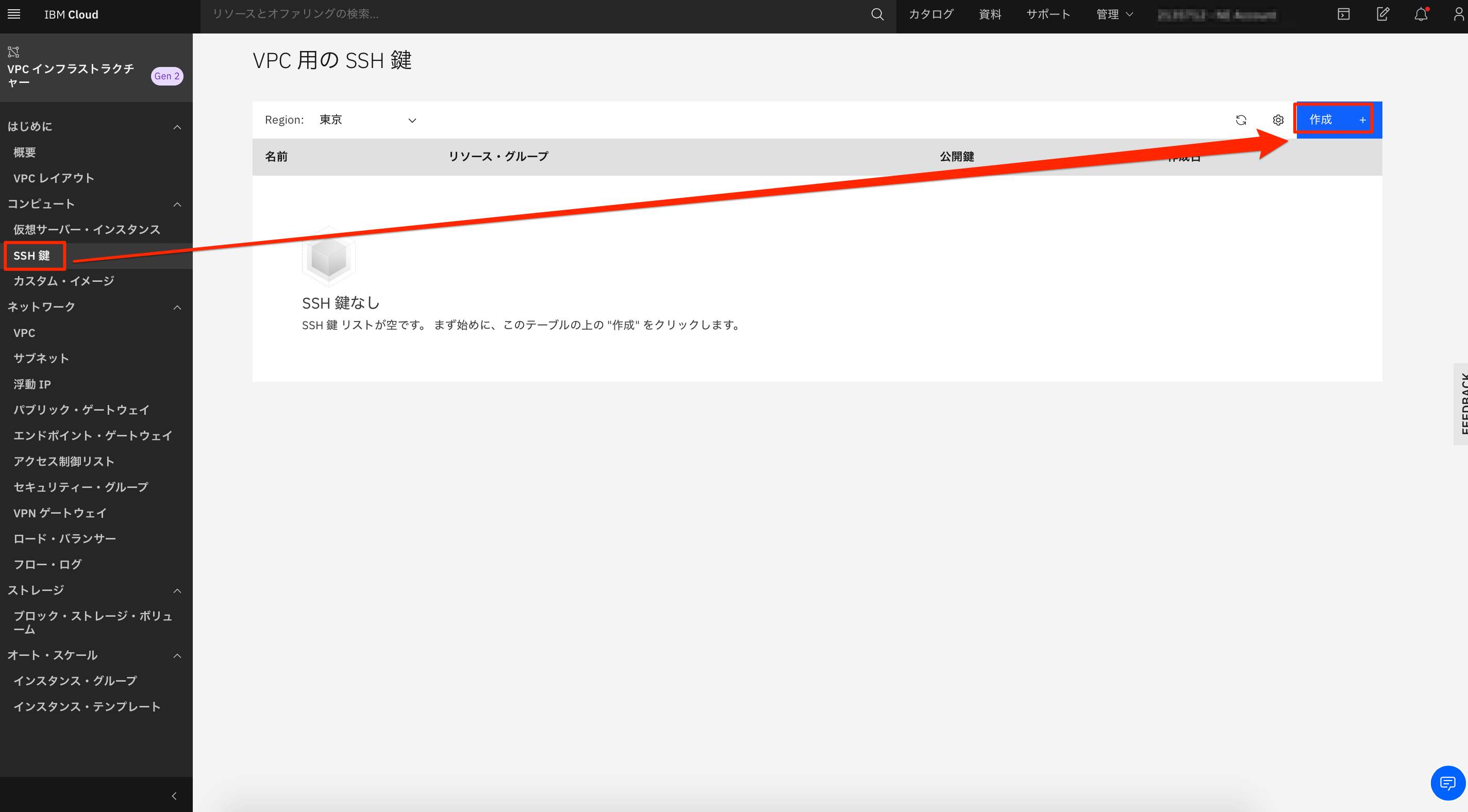Collapse the コンピュート section
Viewport: 1468px width, 812px height.
pyautogui.click(x=177, y=204)
